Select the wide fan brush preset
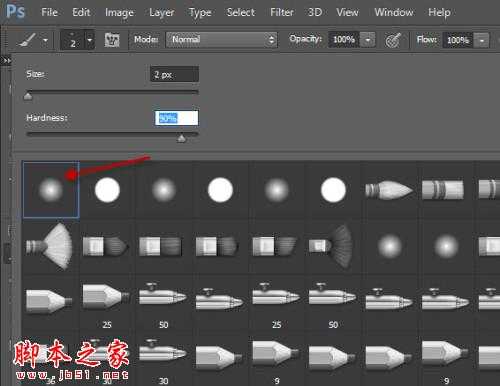The width and height of the screenshot is (500, 386). (50, 246)
